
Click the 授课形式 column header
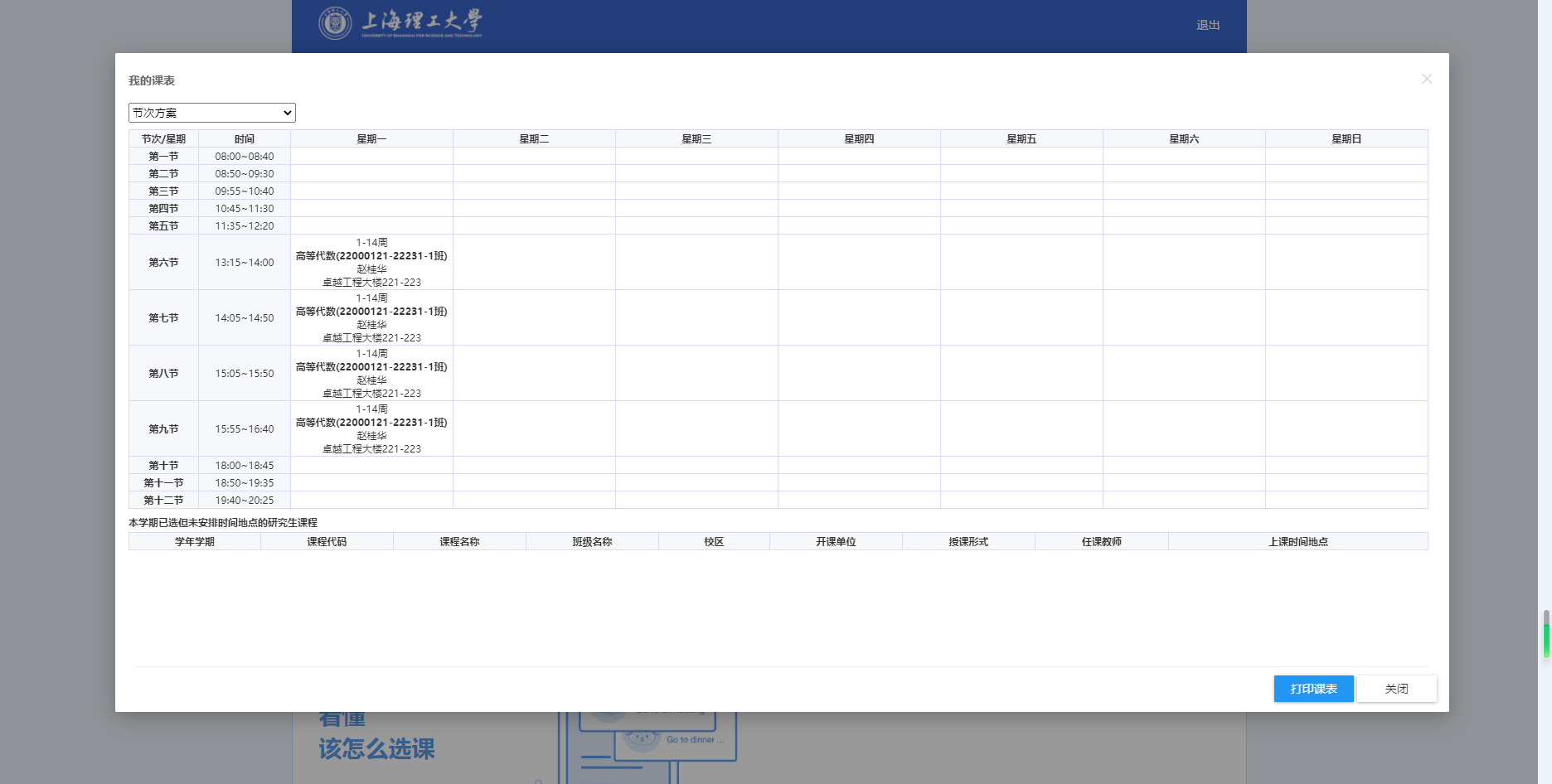pos(968,542)
